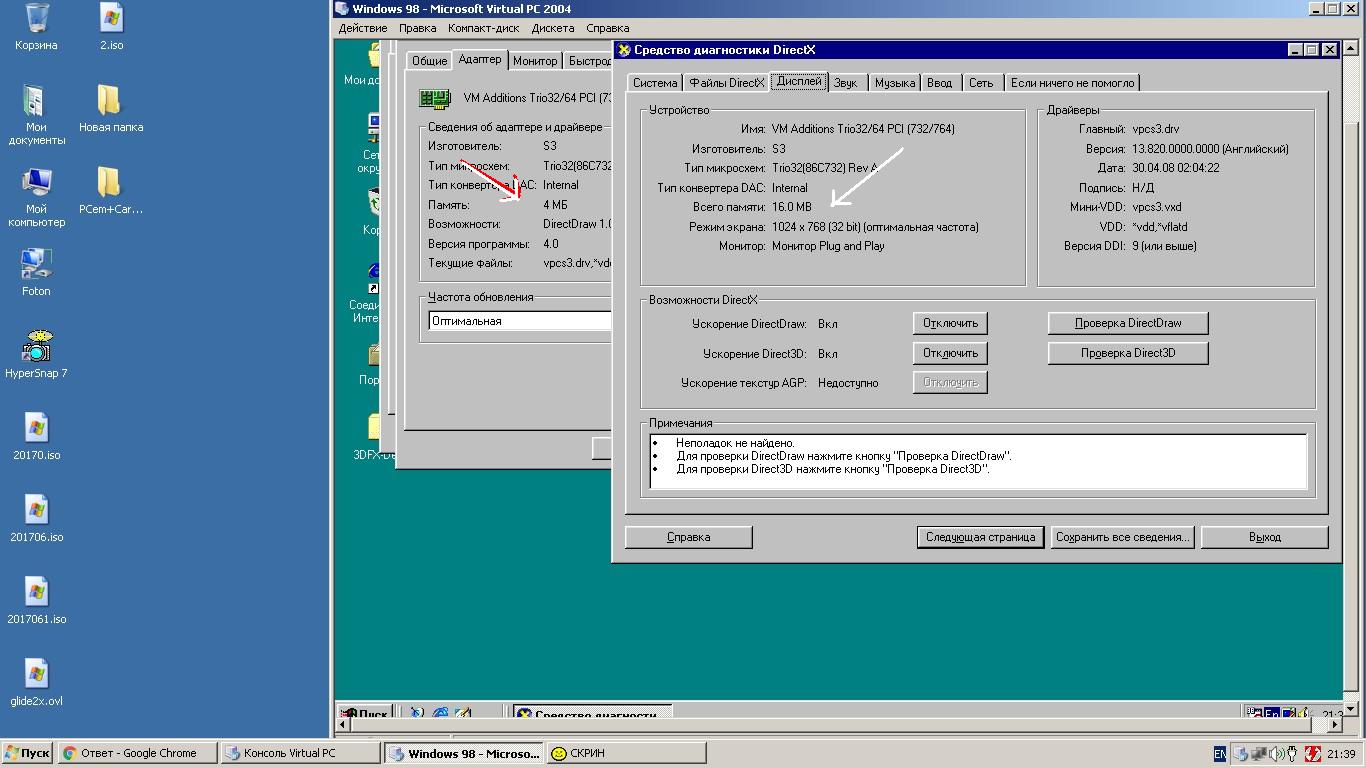This screenshot has height=768, width=1366.
Task: Switch to the Звук tab
Action: (845, 83)
